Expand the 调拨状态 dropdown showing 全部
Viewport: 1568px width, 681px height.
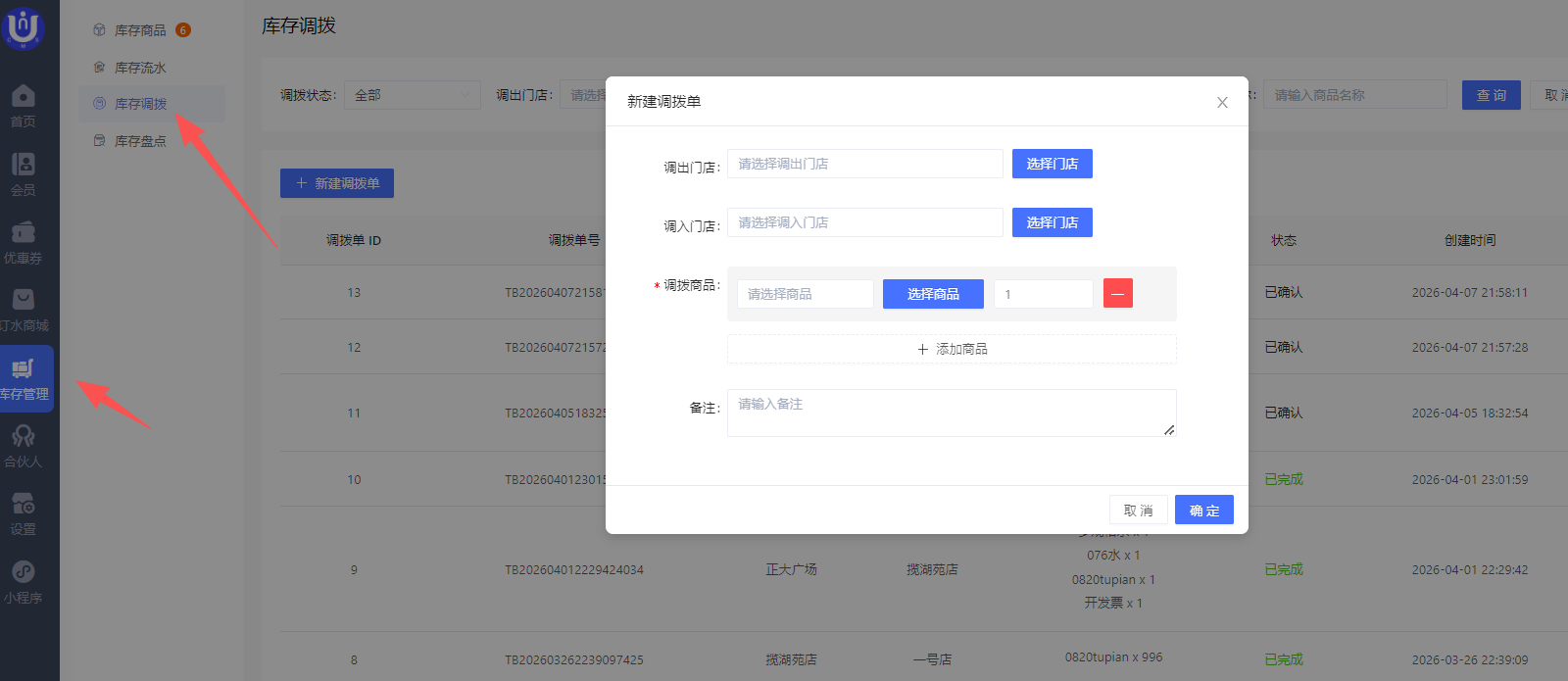[x=412, y=95]
